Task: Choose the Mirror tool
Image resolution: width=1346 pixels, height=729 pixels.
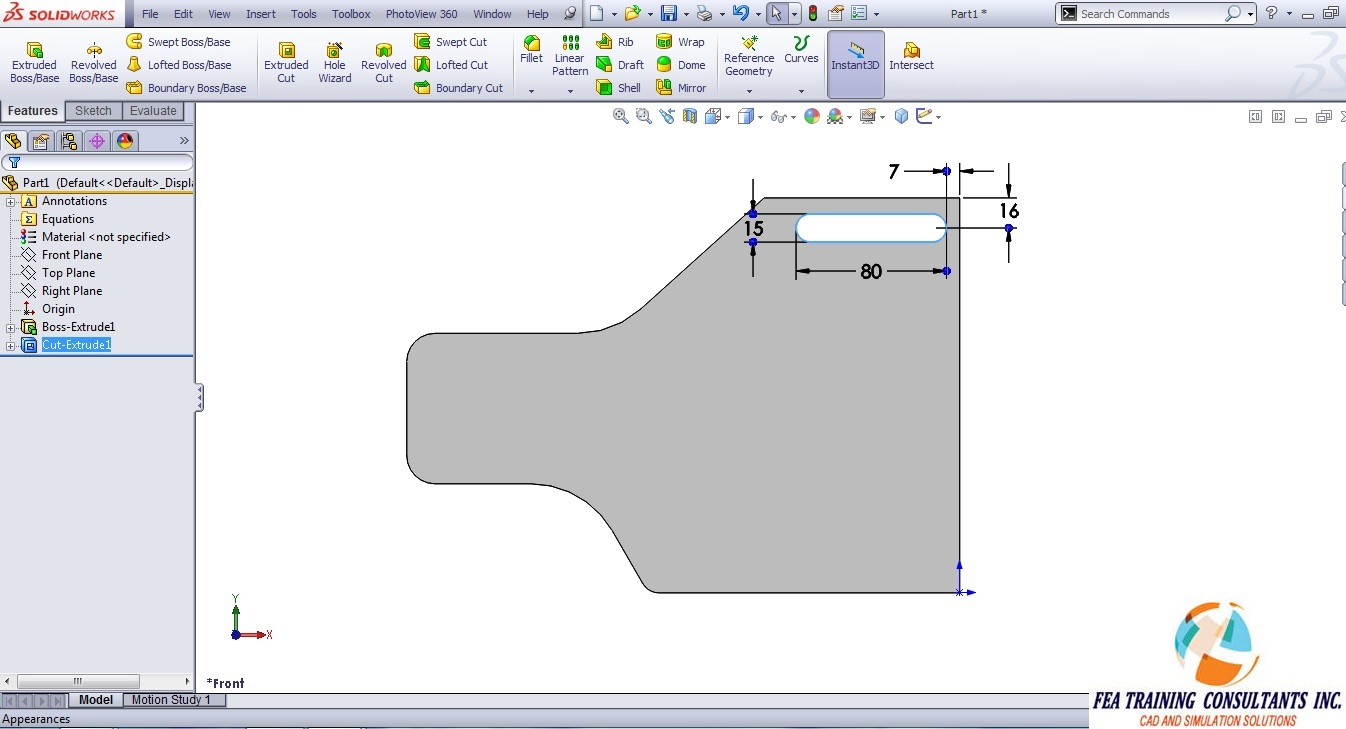Action: point(681,88)
